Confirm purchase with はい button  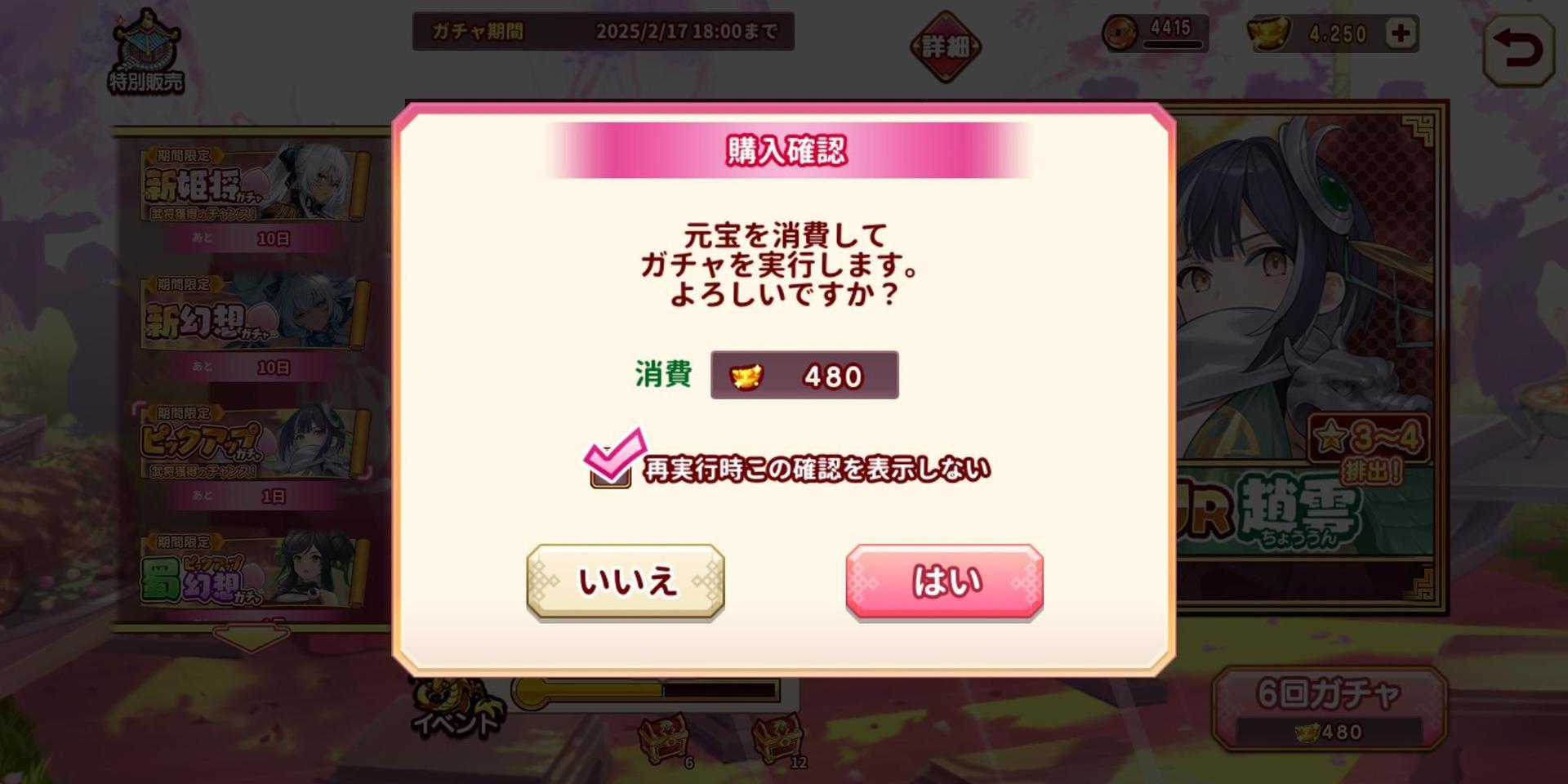click(x=944, y=581)
